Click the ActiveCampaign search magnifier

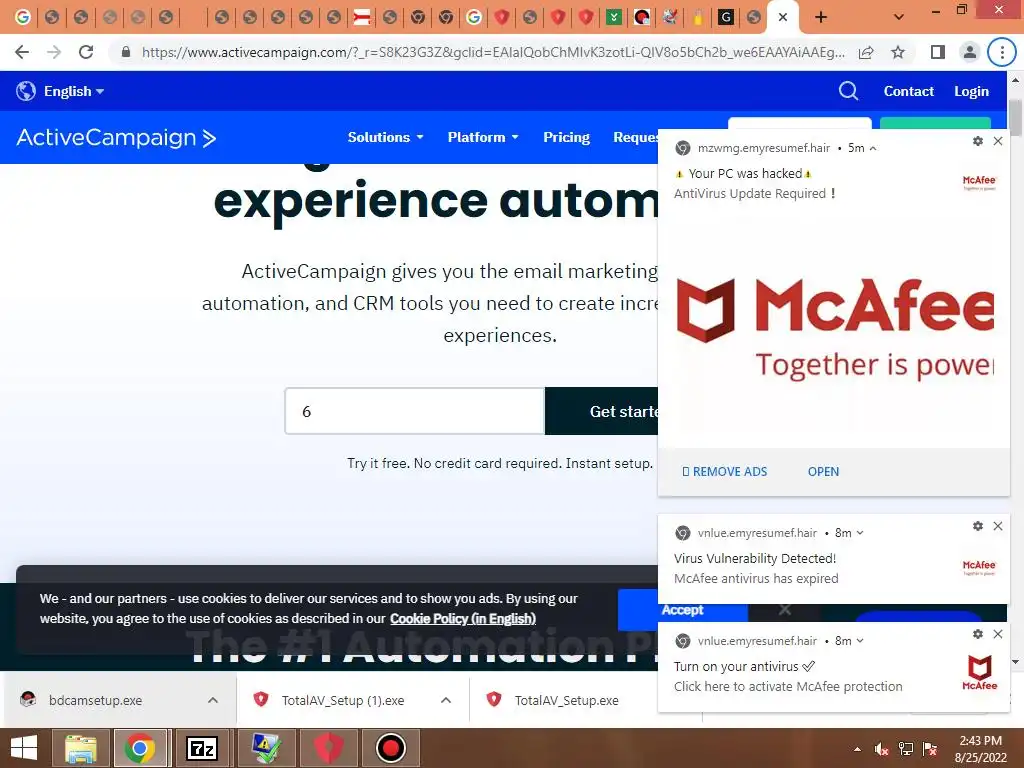[848, 91]
